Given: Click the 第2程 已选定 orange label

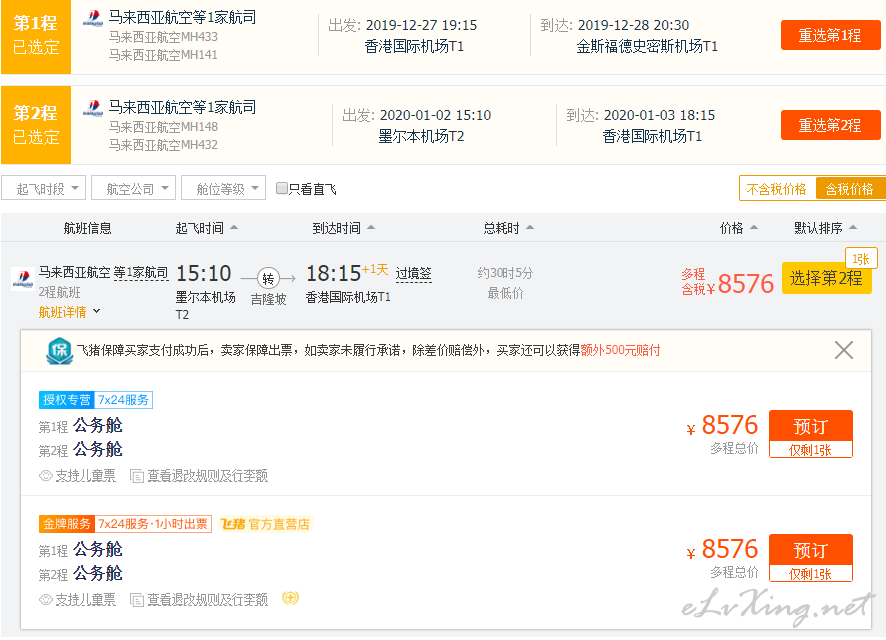Looking at the screenshot, I should click(x=36, y=125).
